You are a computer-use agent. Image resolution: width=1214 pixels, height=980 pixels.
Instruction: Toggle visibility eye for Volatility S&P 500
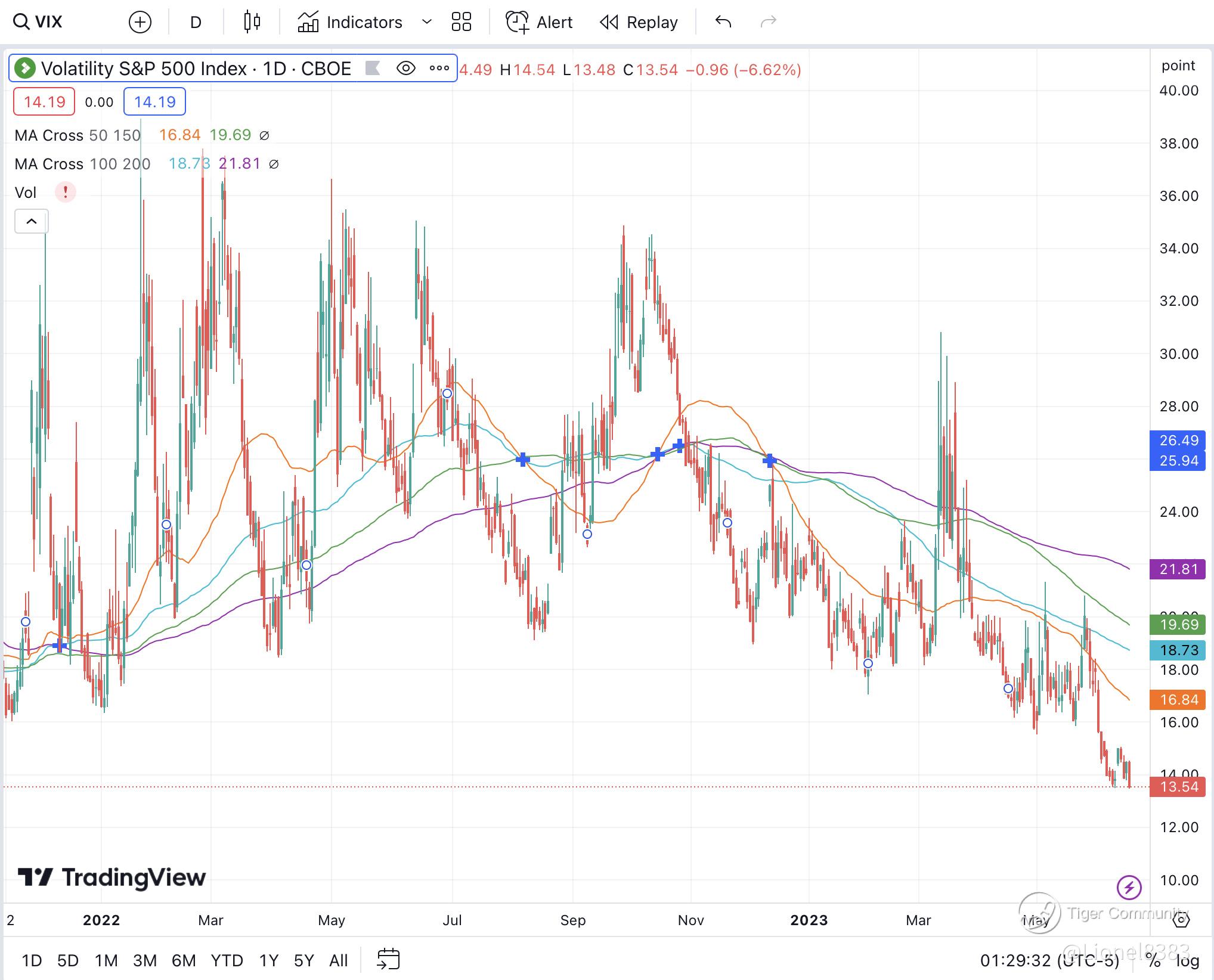click(406, 69)
